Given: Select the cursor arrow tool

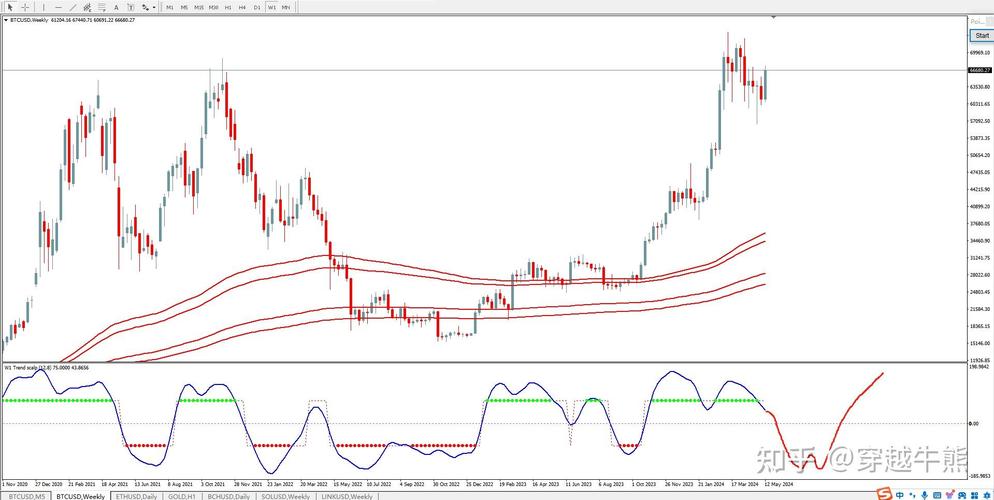Looking at the screenshot, I should pos(10,7).
